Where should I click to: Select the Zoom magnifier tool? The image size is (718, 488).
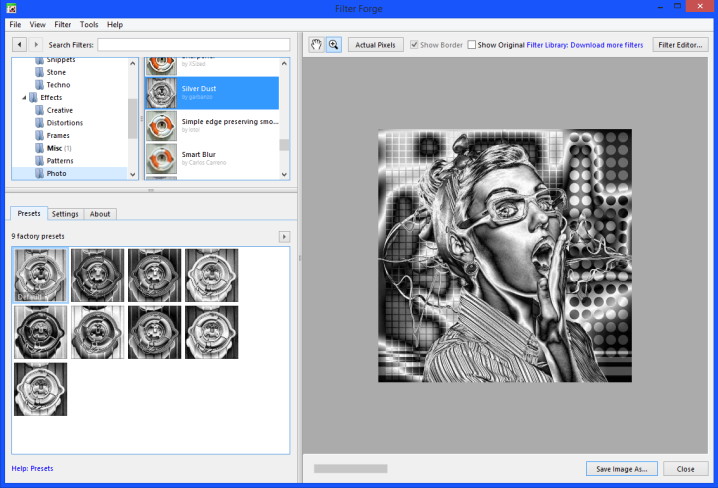[x=334, y=45]
